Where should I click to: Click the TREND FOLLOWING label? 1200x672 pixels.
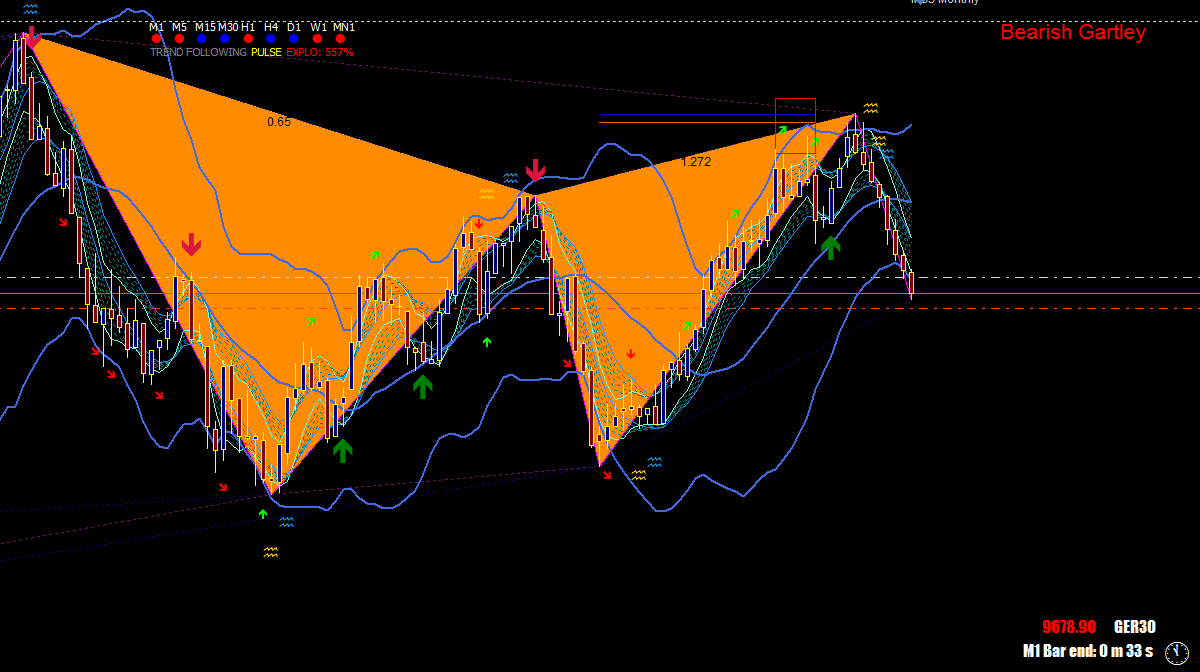pyautogui.click(x=198, y=52)
